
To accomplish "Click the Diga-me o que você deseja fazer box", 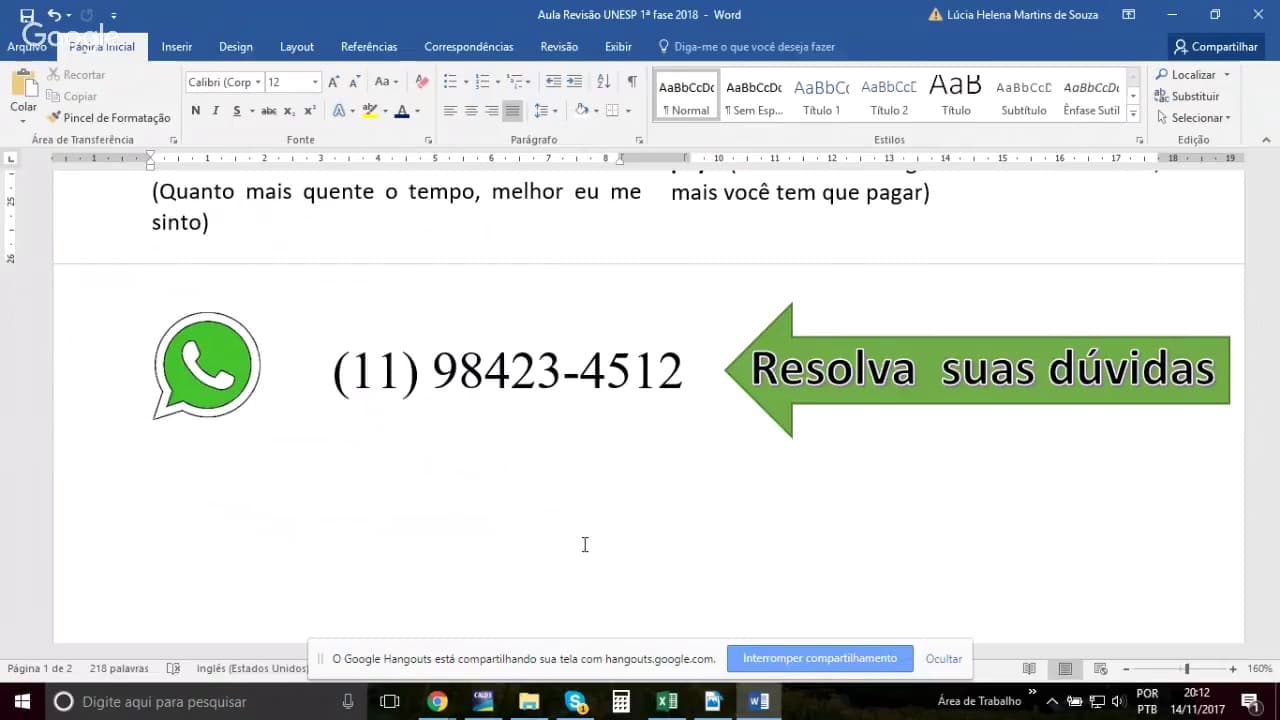I will click(x=746, y=47).
